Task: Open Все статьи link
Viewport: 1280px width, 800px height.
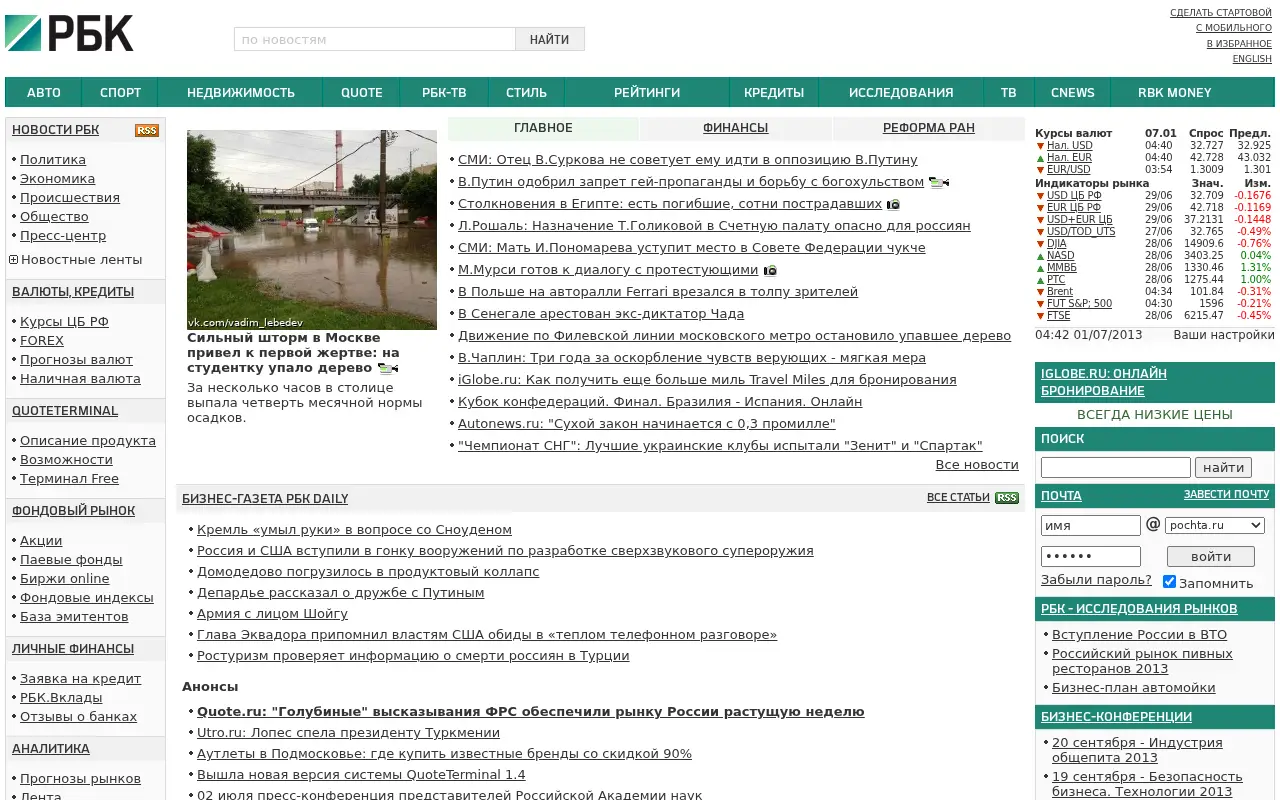Action: tap(958, 497)
